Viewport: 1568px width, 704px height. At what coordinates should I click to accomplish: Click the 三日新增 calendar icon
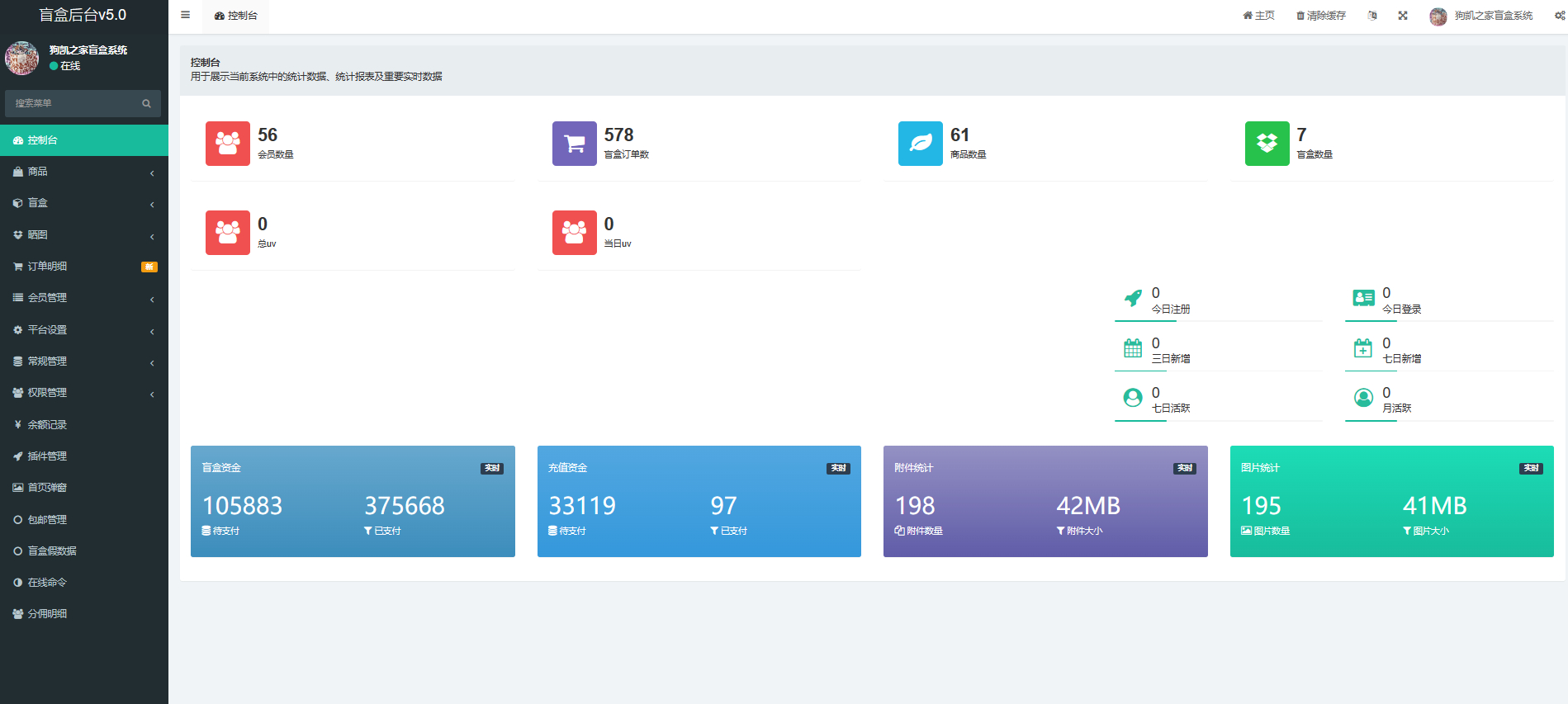pyautogui.click(x=1133, y=348)
